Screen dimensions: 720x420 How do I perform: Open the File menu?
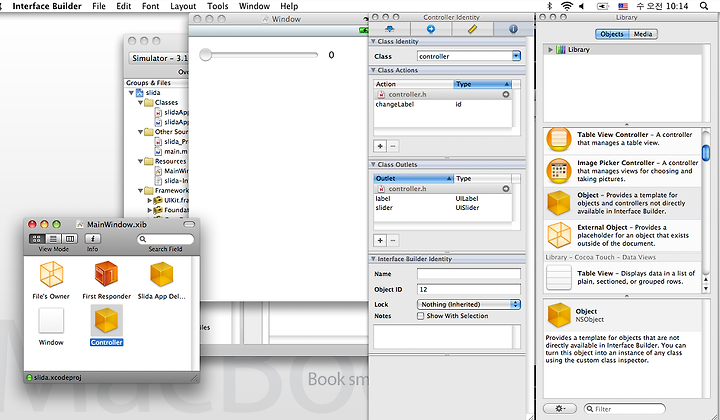coord(99,6)
